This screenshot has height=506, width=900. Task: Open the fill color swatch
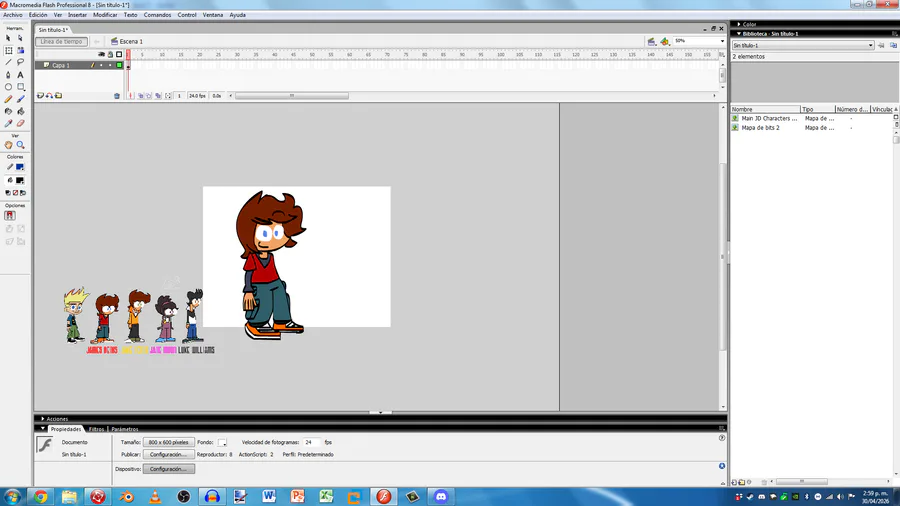point(20,180)
